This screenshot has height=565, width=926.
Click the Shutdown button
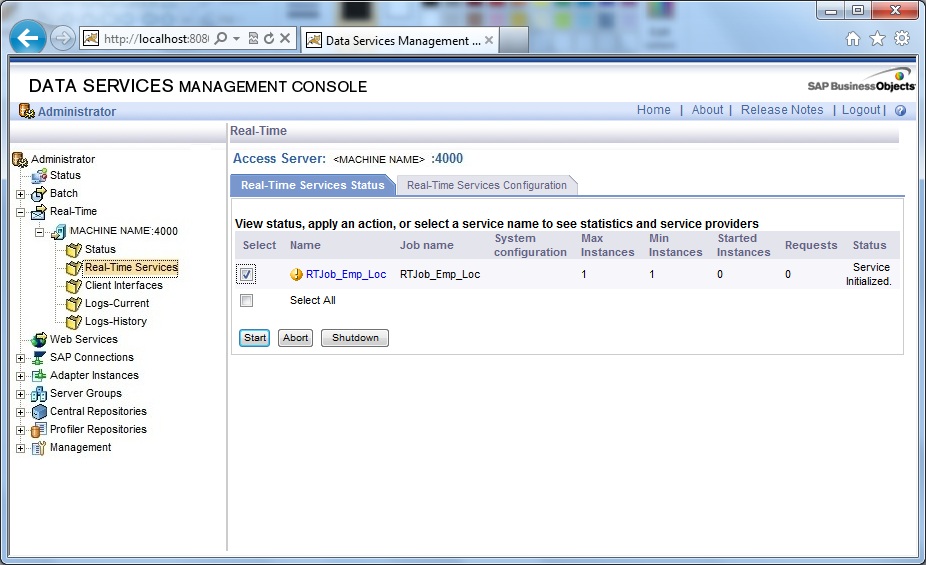pos(355,338)
